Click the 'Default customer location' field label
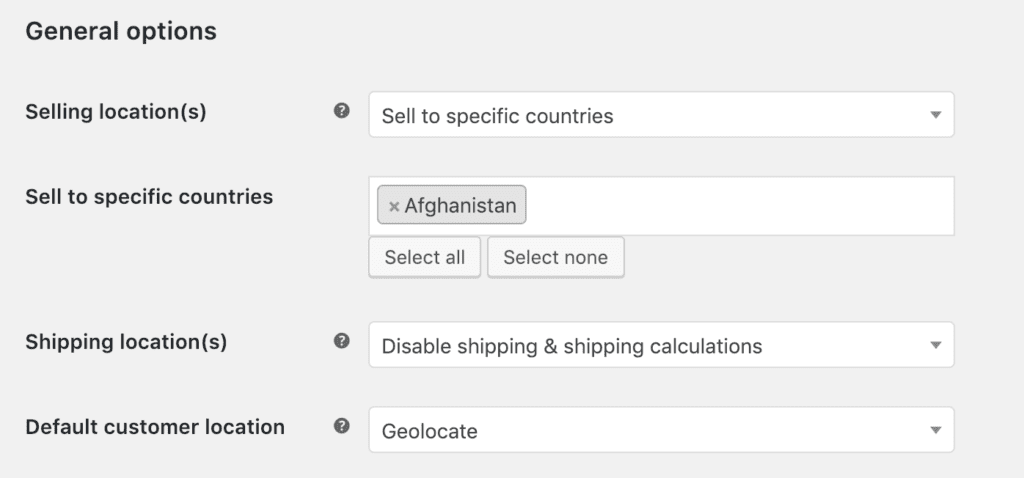This screenshot has height=478, width=1024. point(155,427)
